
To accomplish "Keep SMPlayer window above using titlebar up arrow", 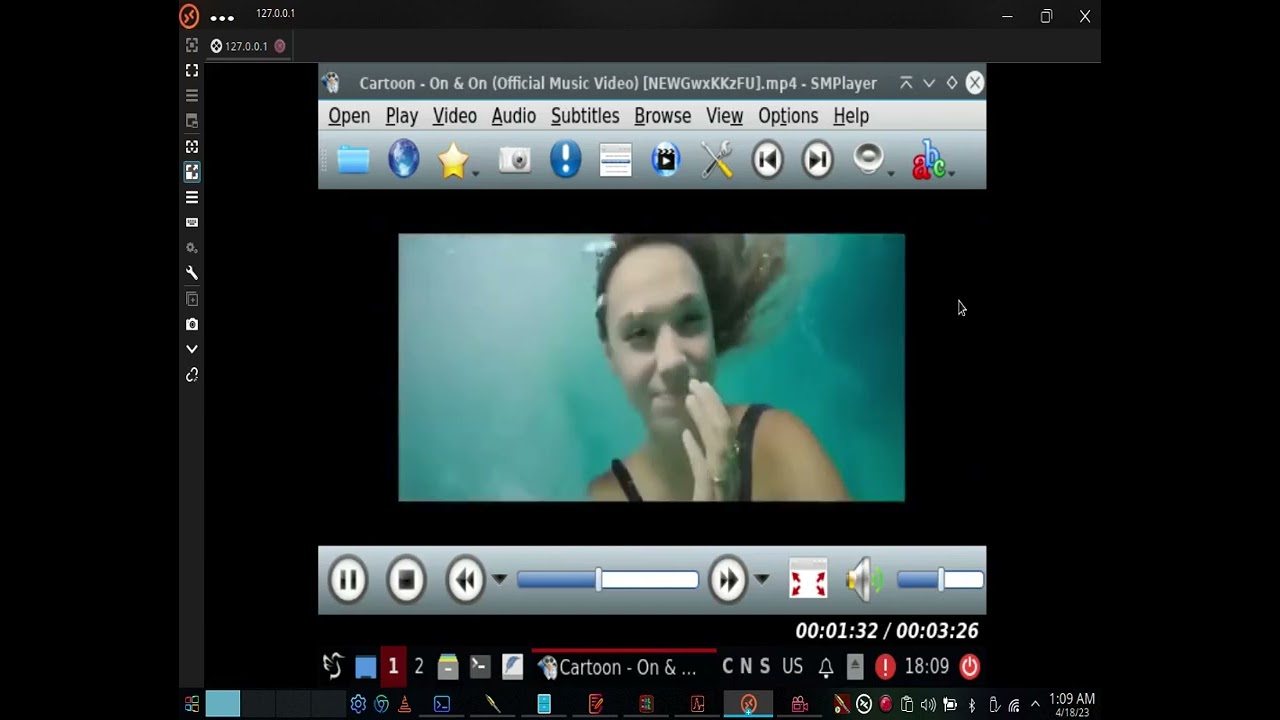I will click(906, 83).
